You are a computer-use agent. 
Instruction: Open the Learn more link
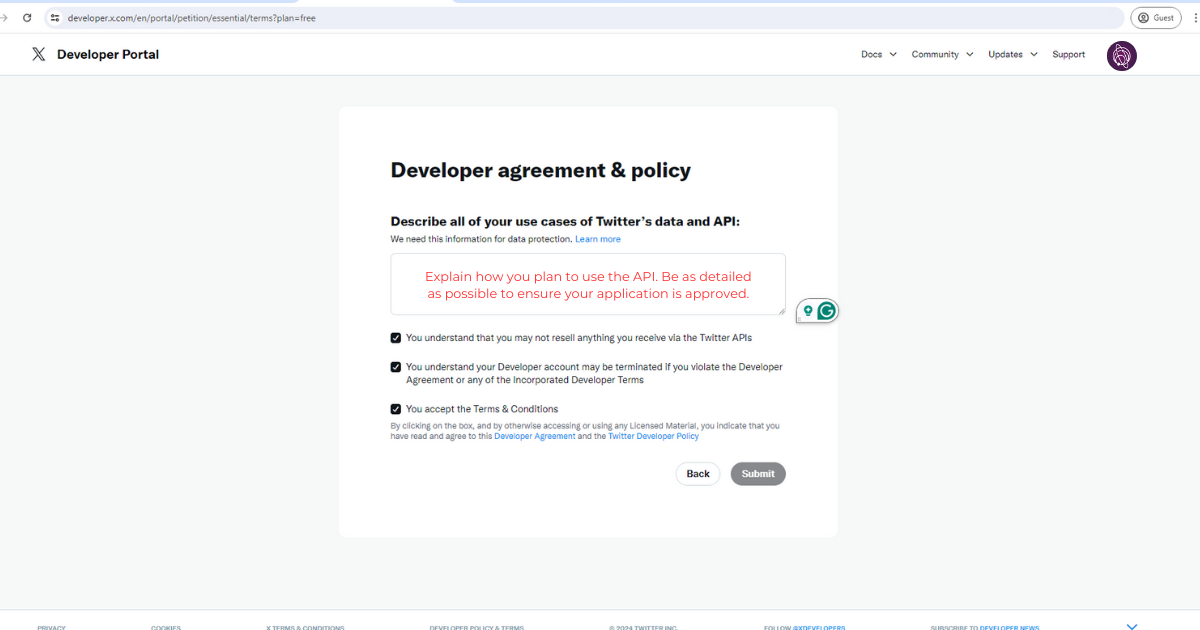point(597,240)
